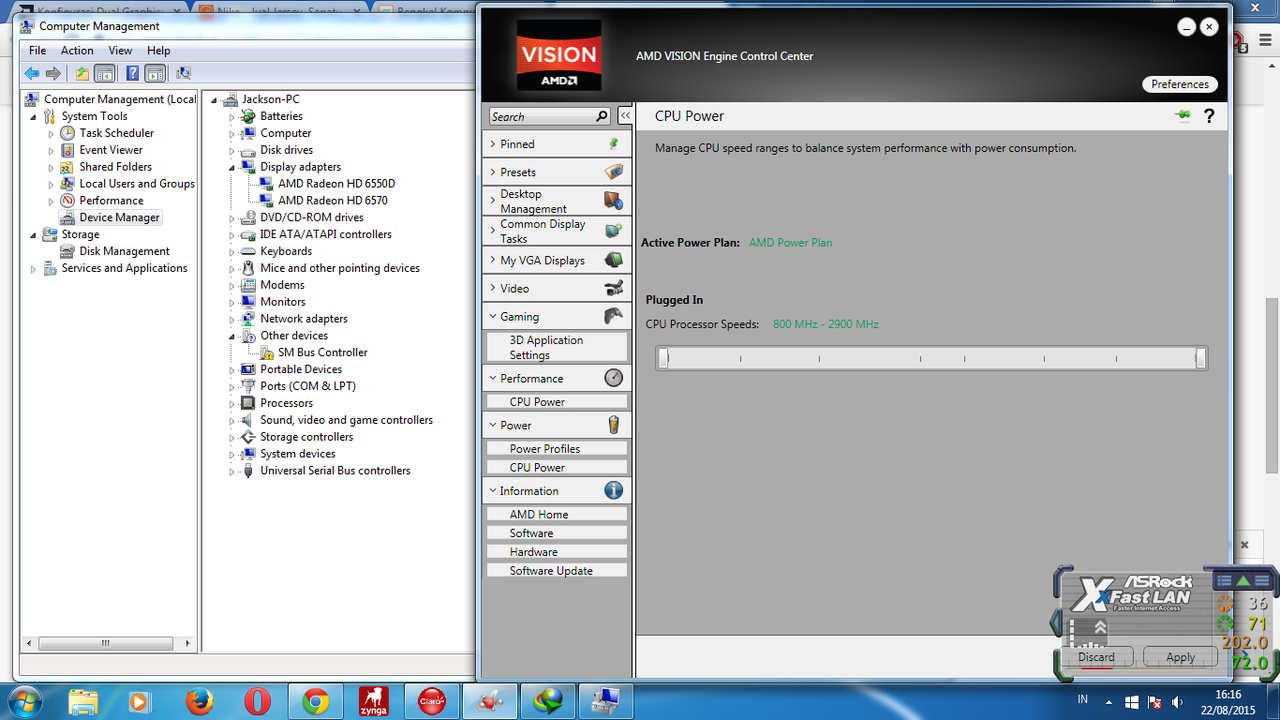The image size is (1280, 720).
Task: Click maximum CPU speed slider handle
Action: coord(1201,358)
